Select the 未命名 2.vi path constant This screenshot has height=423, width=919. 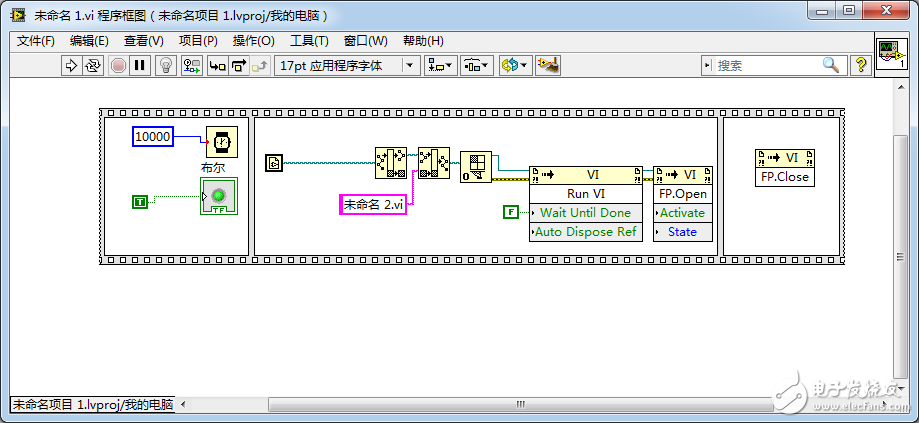coord(373,204)
